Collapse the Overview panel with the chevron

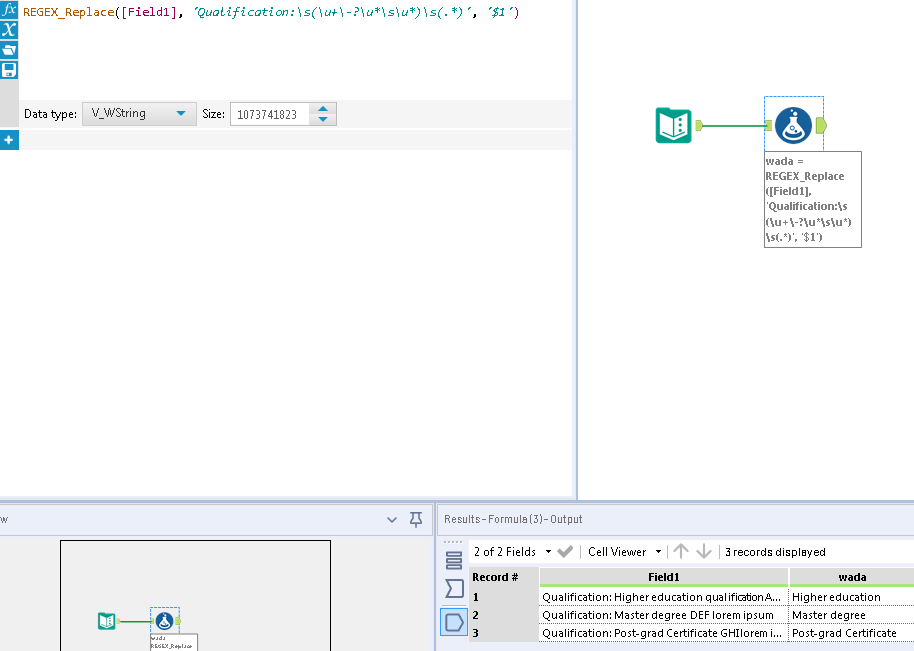pyautogui.click(x=391, y=519)
